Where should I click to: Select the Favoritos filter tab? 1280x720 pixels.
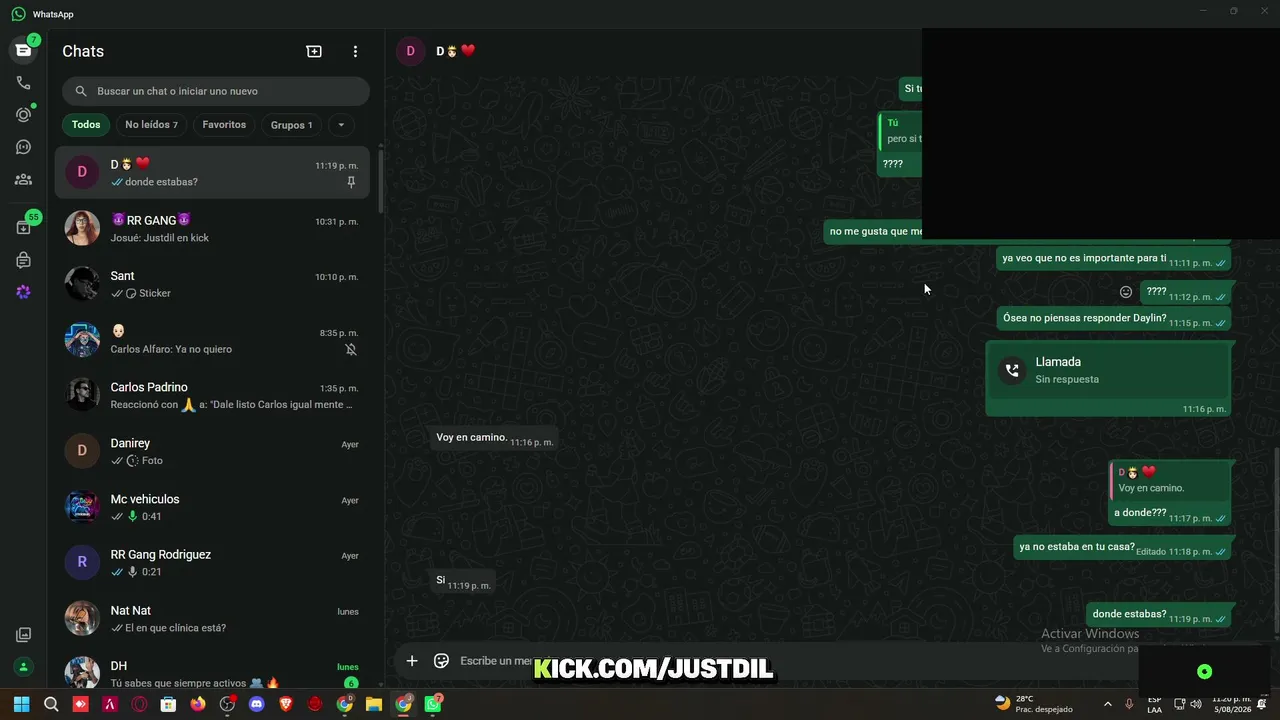pyautogui.click(x=224, y=125)
